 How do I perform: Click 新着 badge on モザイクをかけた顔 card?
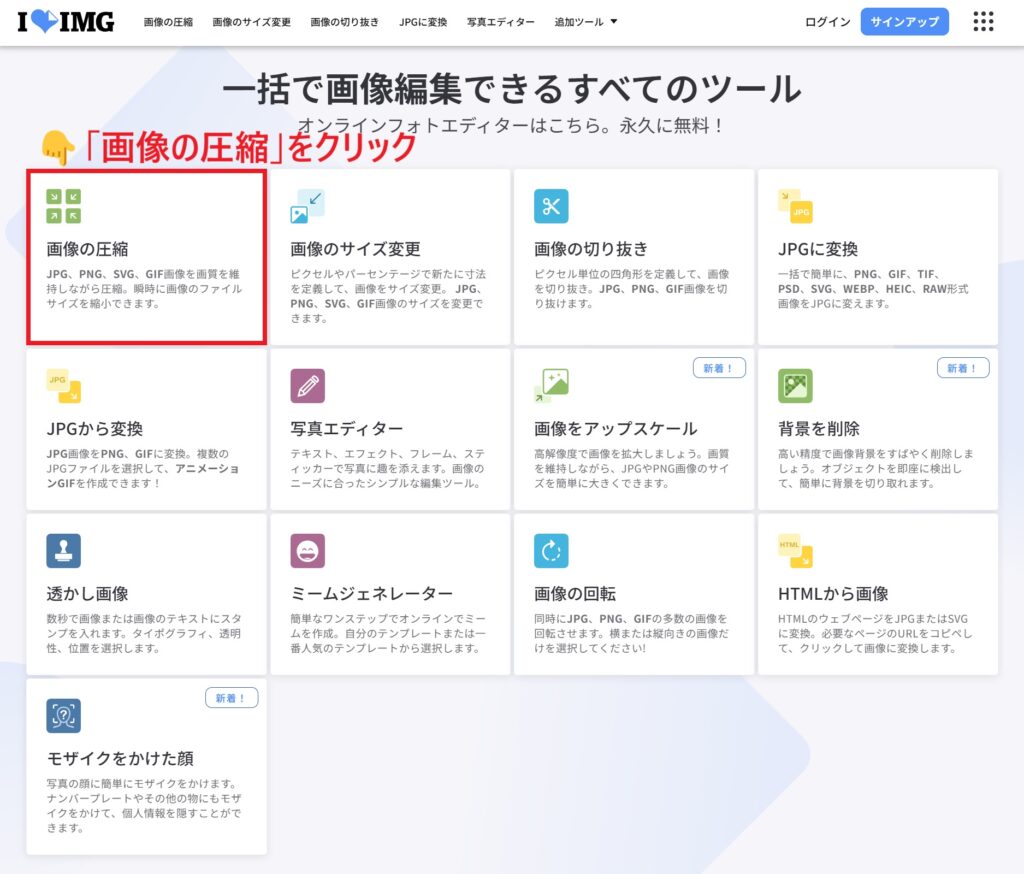click(231, 698)
